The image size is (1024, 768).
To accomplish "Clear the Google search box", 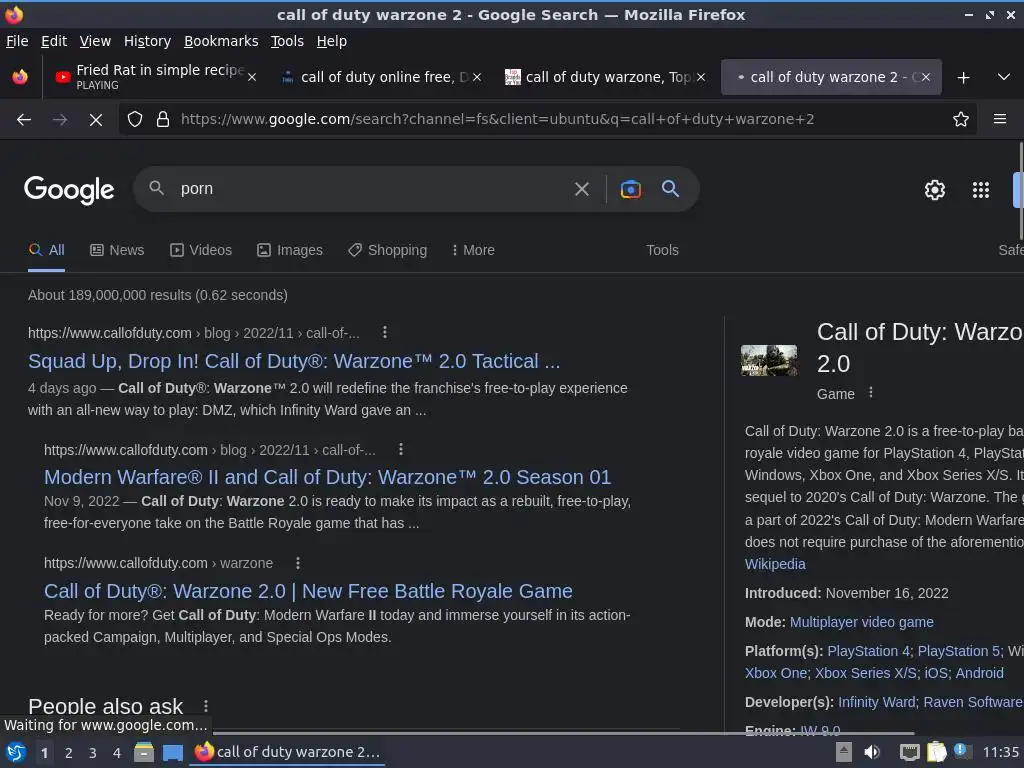I will tap(581, 189).
